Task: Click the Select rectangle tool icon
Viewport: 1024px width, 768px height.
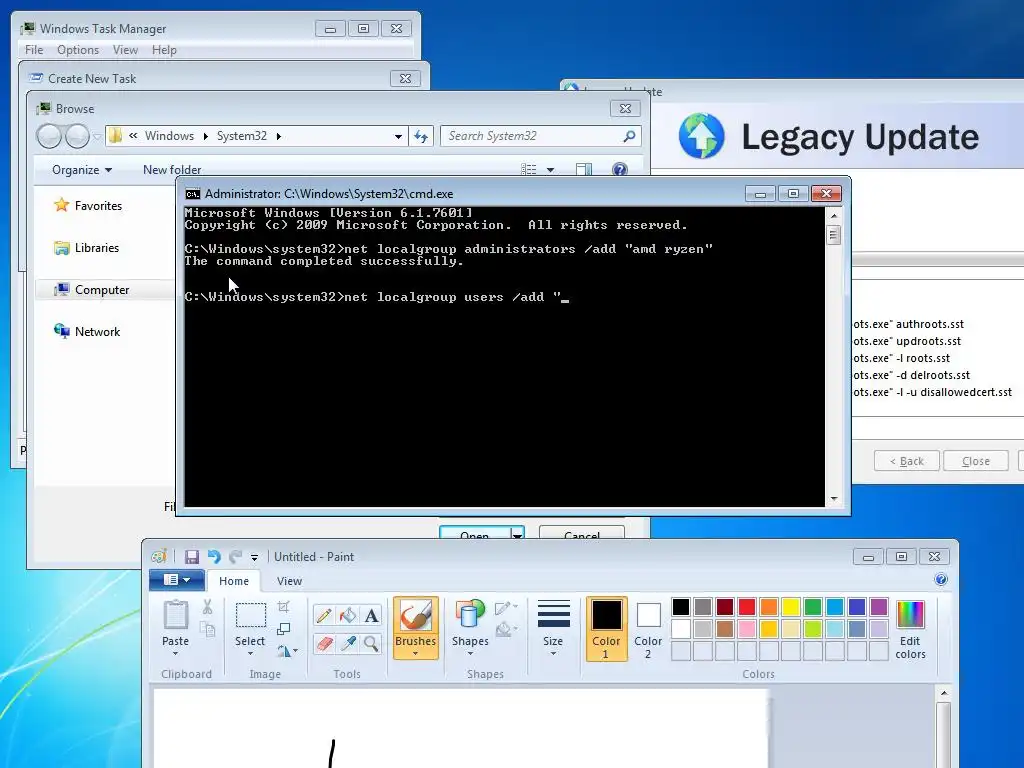Action: pos(251,615)
